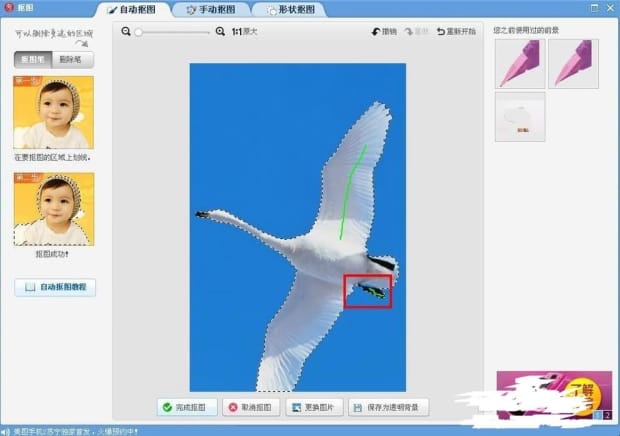Maximize the 抠图 window
620x436 pixels.
[594, 8]
